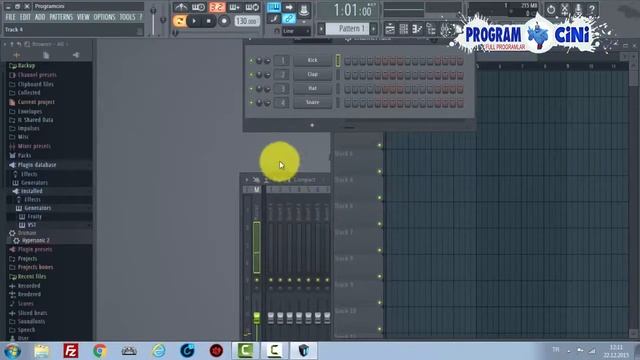Mute the Clap channel green light
Image resolution: width=640 pixels, height=360 pixels.
251,75
